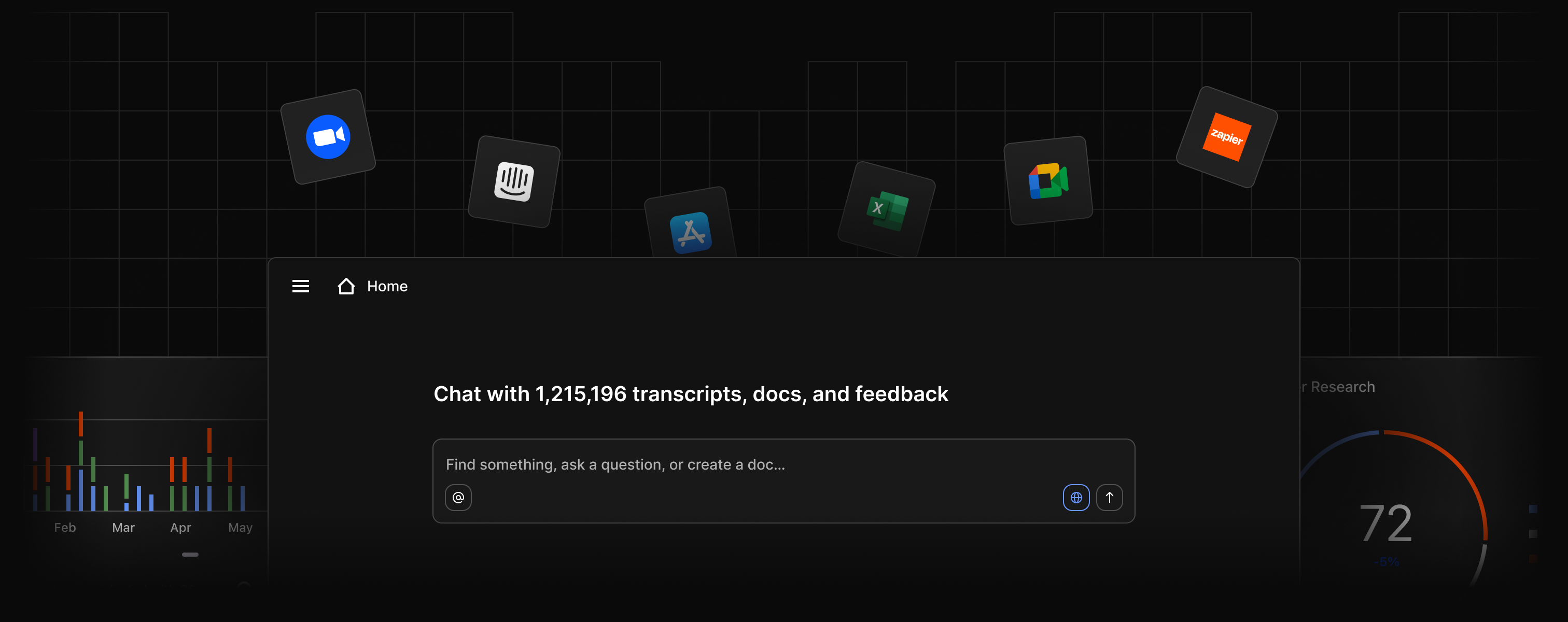
Task: Select the May label on the chart
Action: [241, 528]
